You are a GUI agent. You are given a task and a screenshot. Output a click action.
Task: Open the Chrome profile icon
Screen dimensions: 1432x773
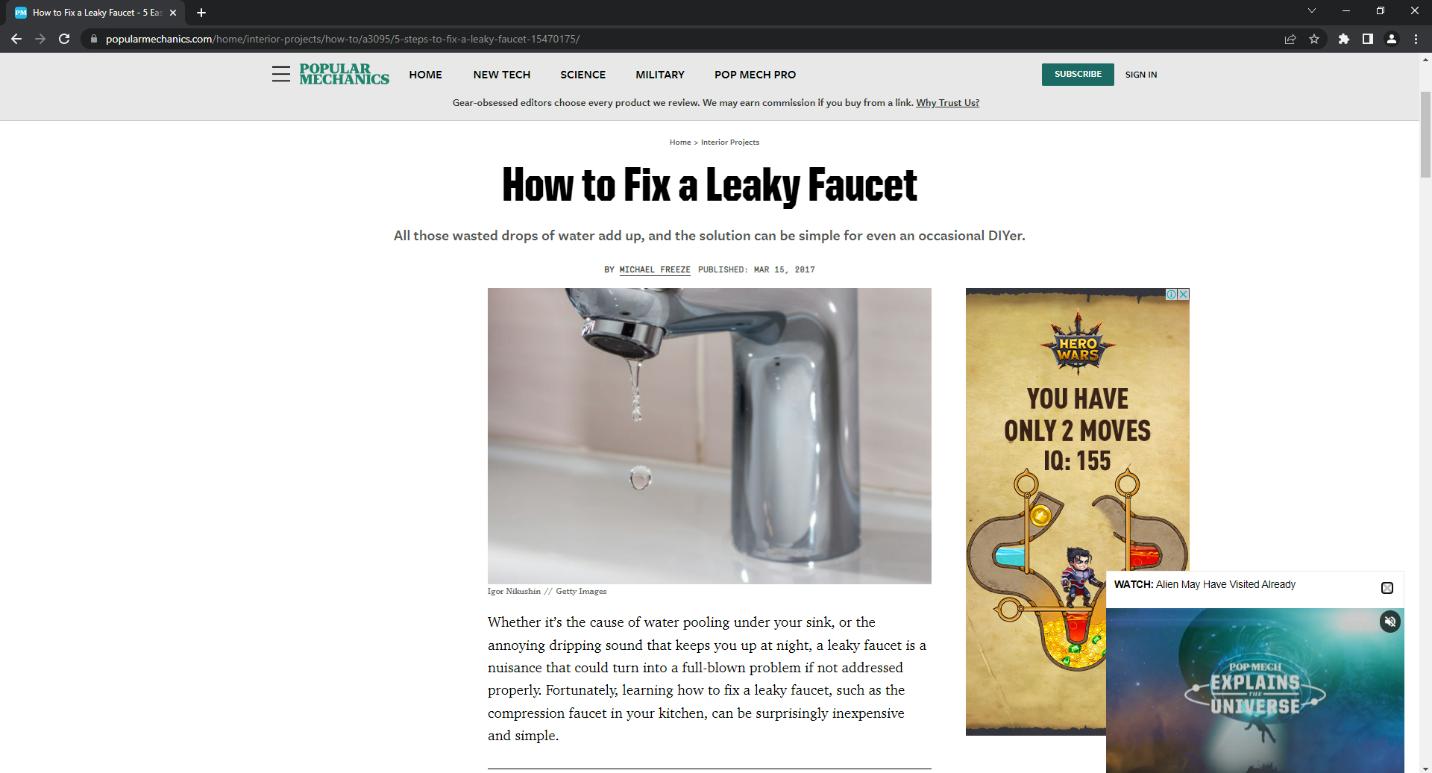1391,39
